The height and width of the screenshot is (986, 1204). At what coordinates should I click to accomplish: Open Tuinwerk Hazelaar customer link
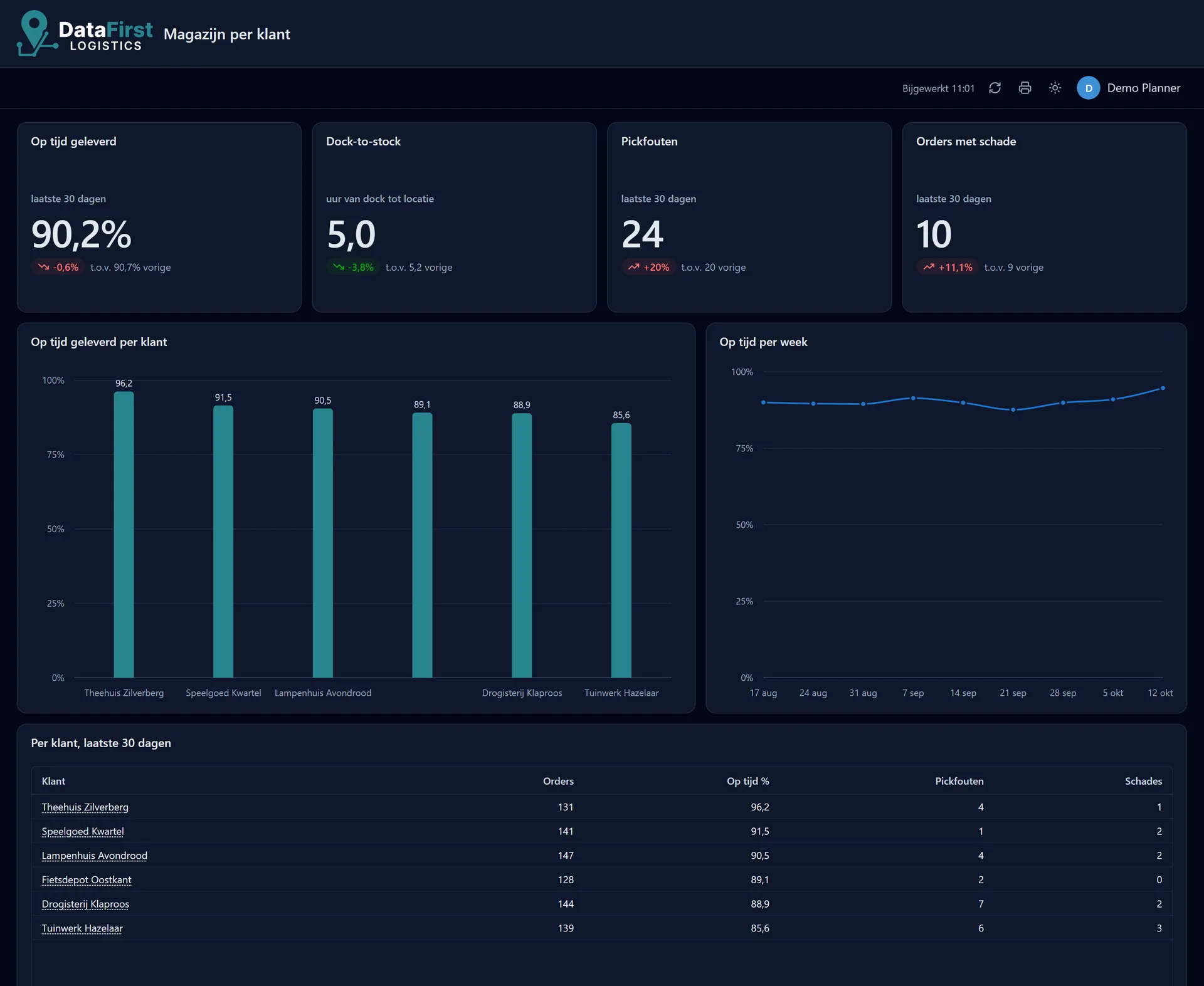click(x=82, y=928)
